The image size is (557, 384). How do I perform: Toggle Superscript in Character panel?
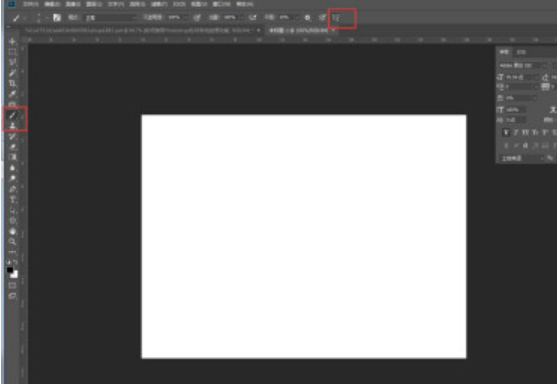tap(545, 132)
